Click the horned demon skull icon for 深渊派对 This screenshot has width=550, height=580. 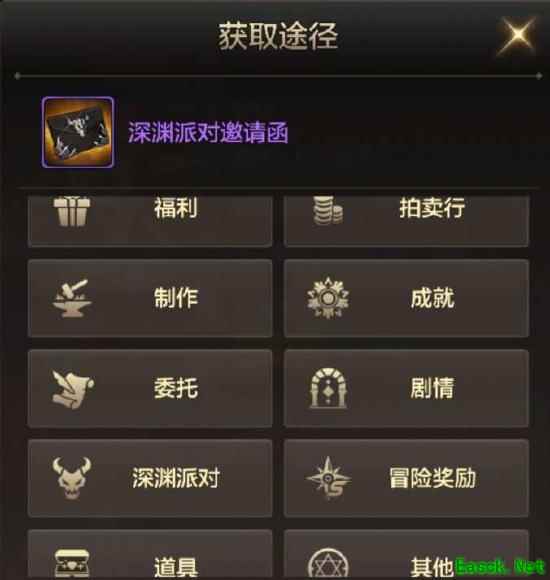click(x=72, y=478)
